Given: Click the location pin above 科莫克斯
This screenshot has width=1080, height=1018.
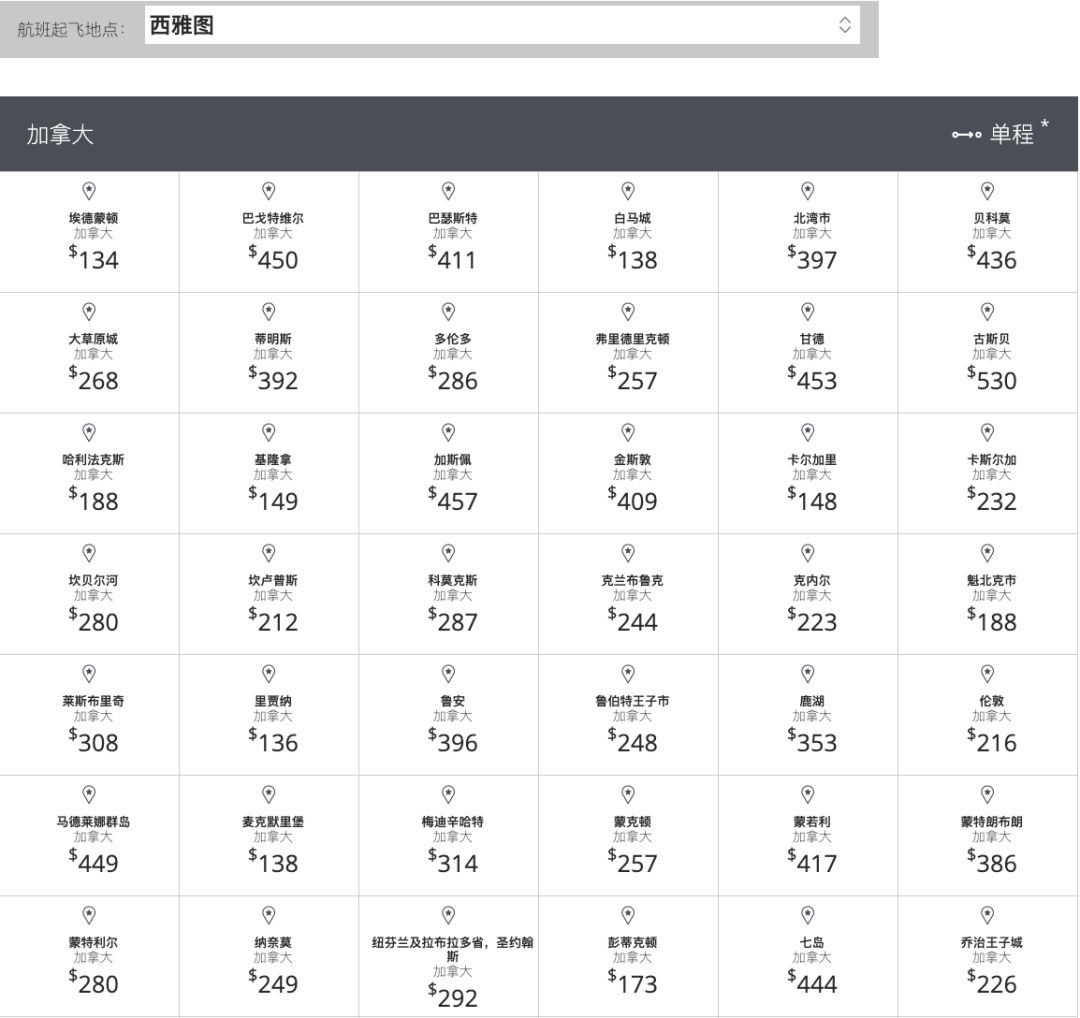Looking at the screenshot, I should tap(448, 553).
